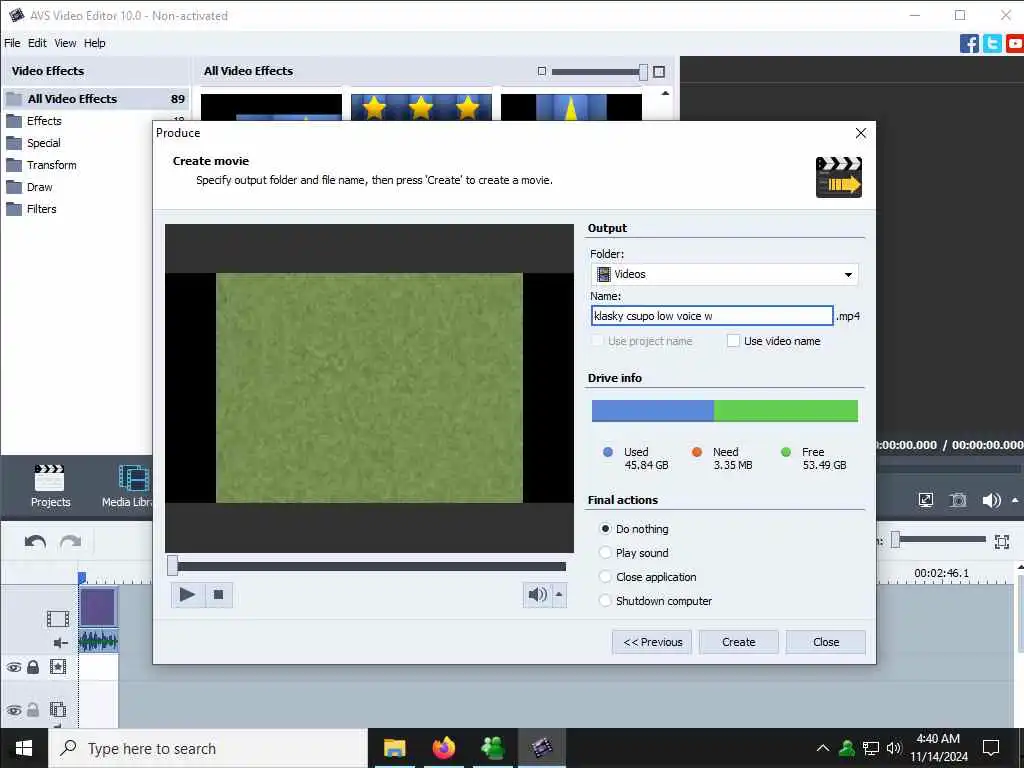
Task: Open the Projects section
Action: 50,487
